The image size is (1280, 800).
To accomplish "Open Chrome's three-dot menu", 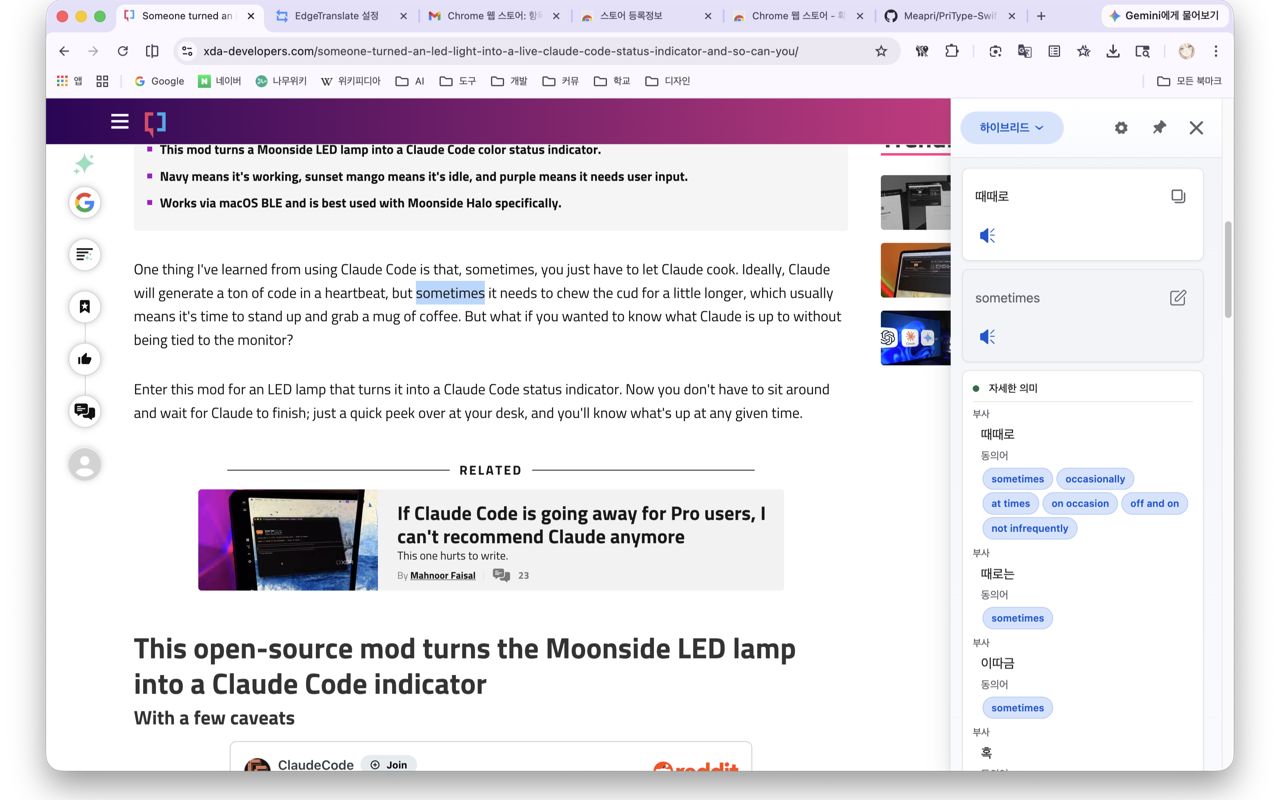I will click(1216, 51).
